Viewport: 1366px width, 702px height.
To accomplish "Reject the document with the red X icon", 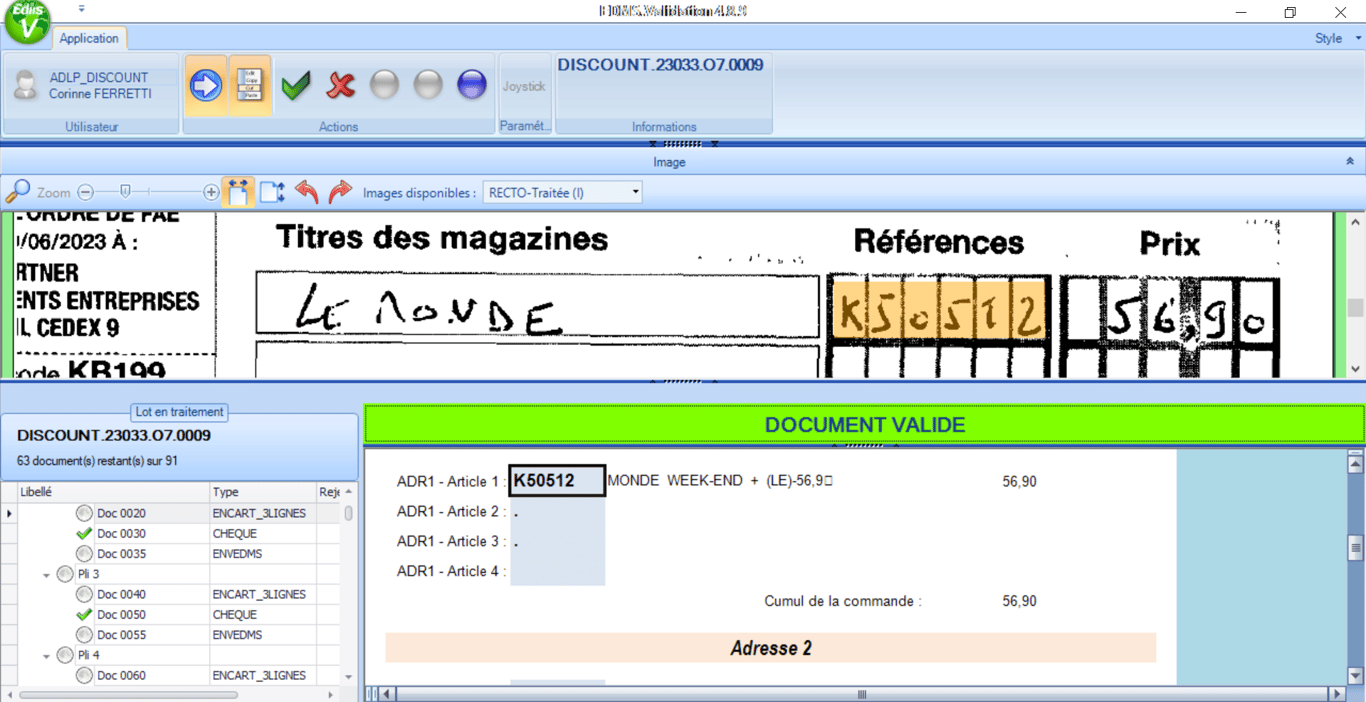I will [x=340, y=84].
